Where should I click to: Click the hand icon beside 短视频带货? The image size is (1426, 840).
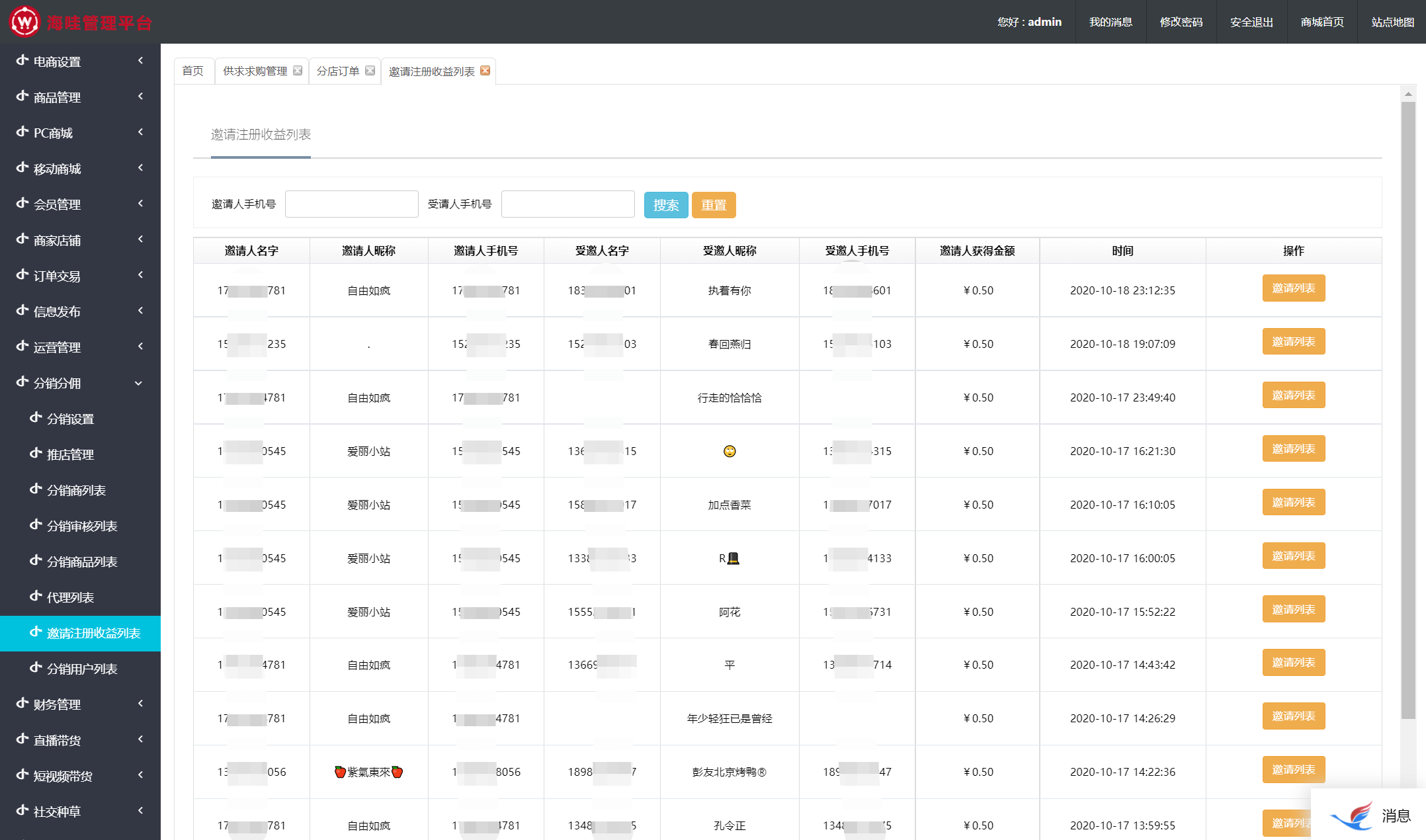tap(22, 775)
